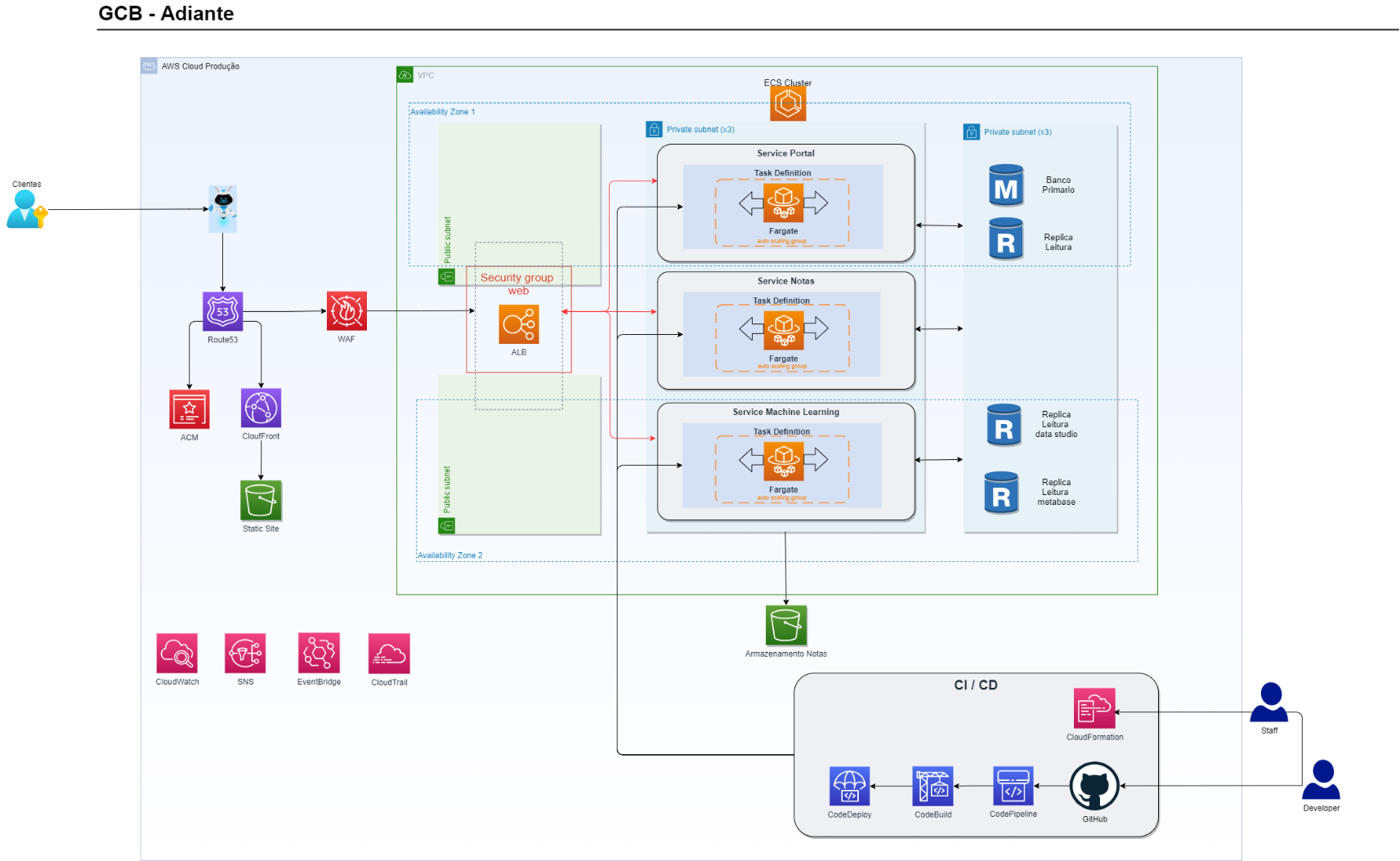The width and height of the screenshot is (1400, 861).
Task: Click the ECS Cluster icon
Action: pyautogui.click(x=788, y=104)
